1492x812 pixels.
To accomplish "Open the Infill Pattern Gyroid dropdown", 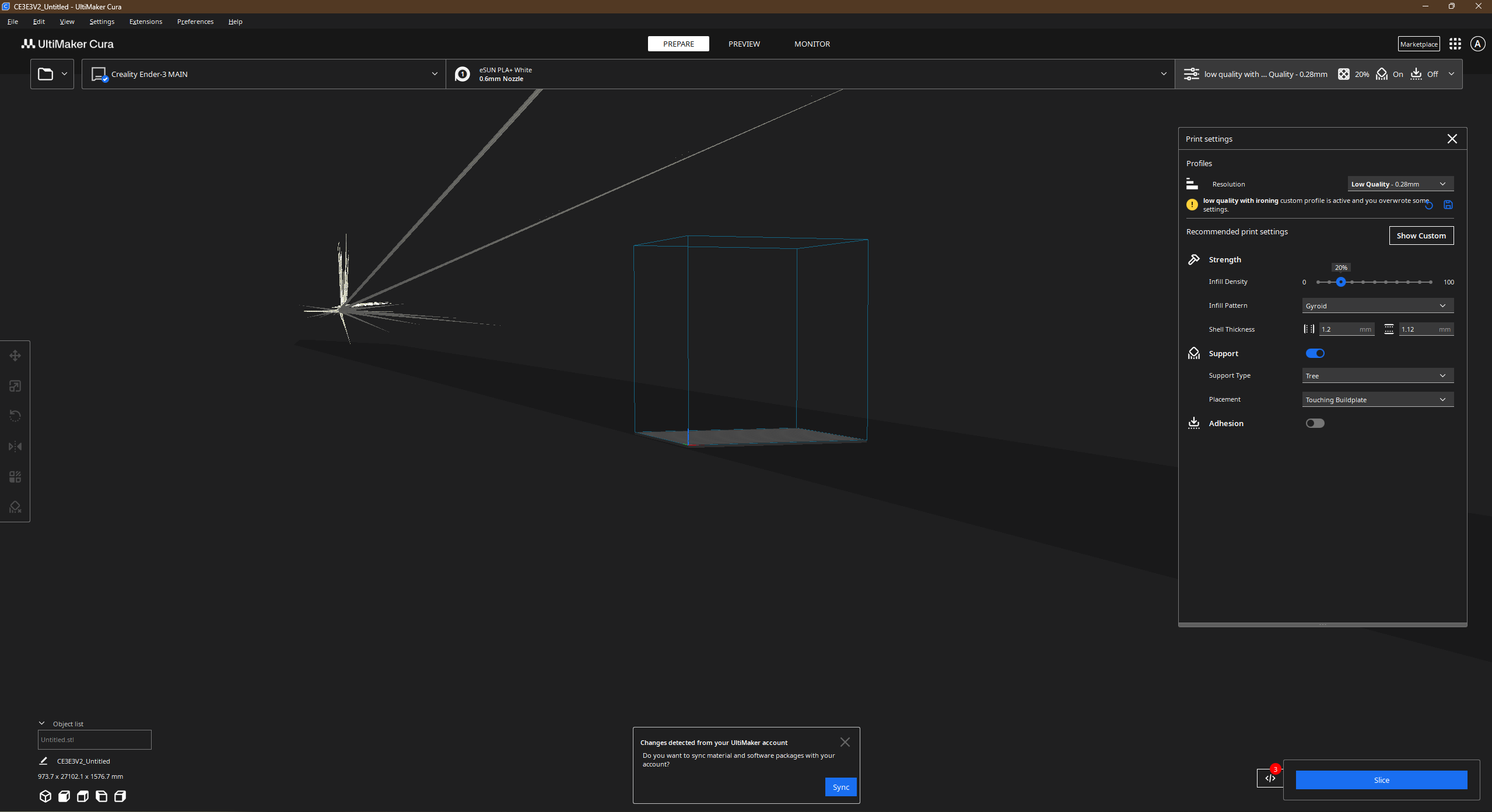I will click(x=1378, y=305).
